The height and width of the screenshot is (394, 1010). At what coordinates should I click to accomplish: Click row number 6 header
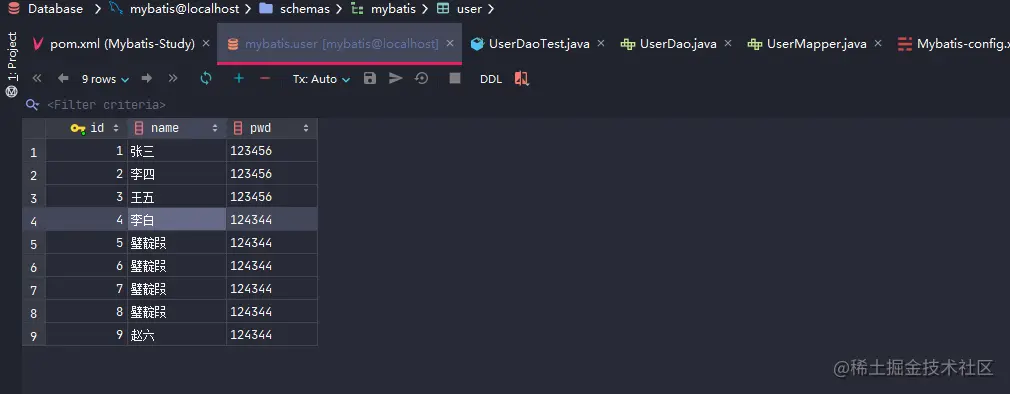(x=33, y=266)
